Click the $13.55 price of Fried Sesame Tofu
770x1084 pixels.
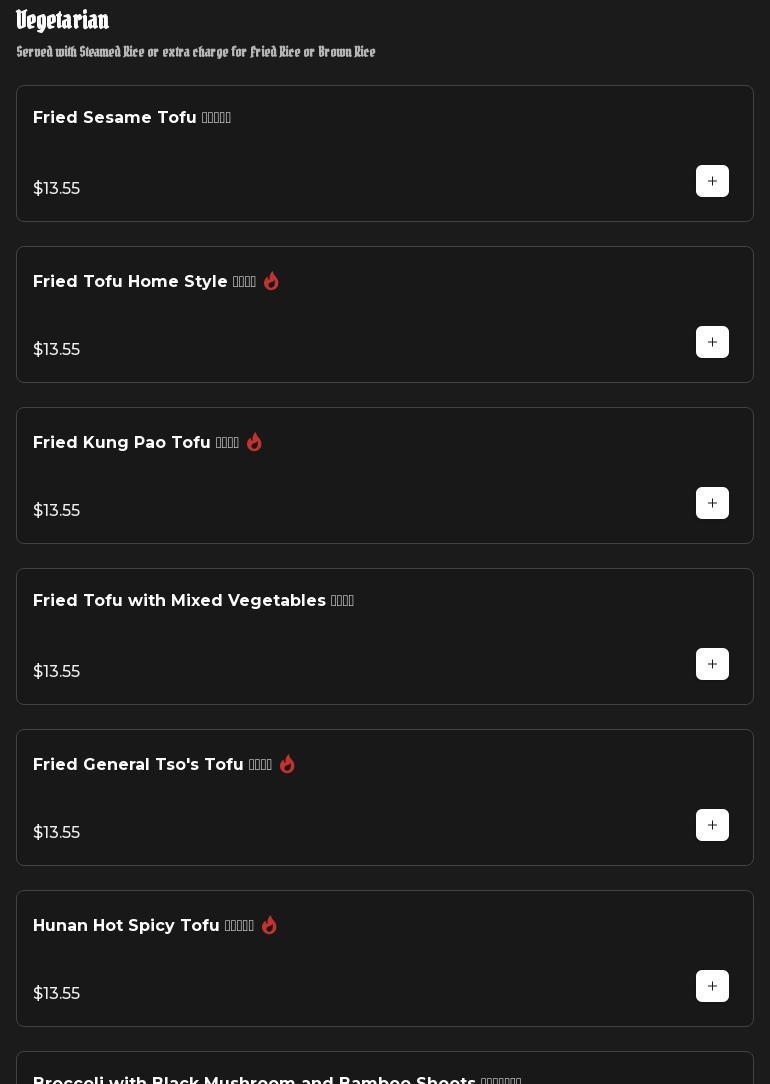pos(57,188)
